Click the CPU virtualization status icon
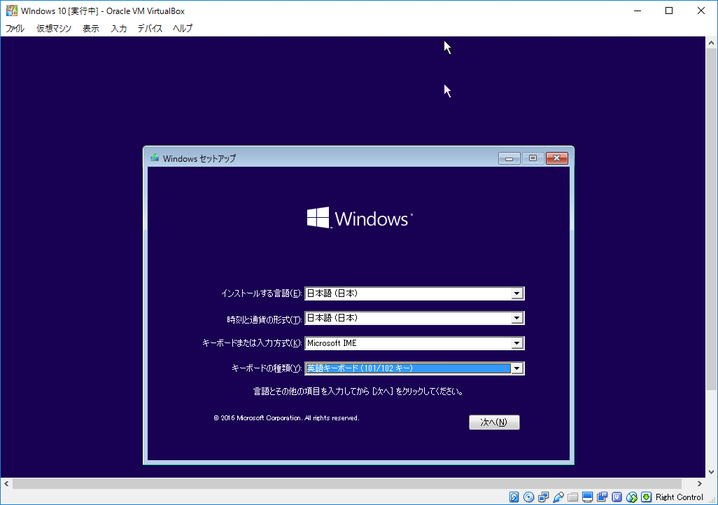The image size is (718, 505). tap(617, 497)
